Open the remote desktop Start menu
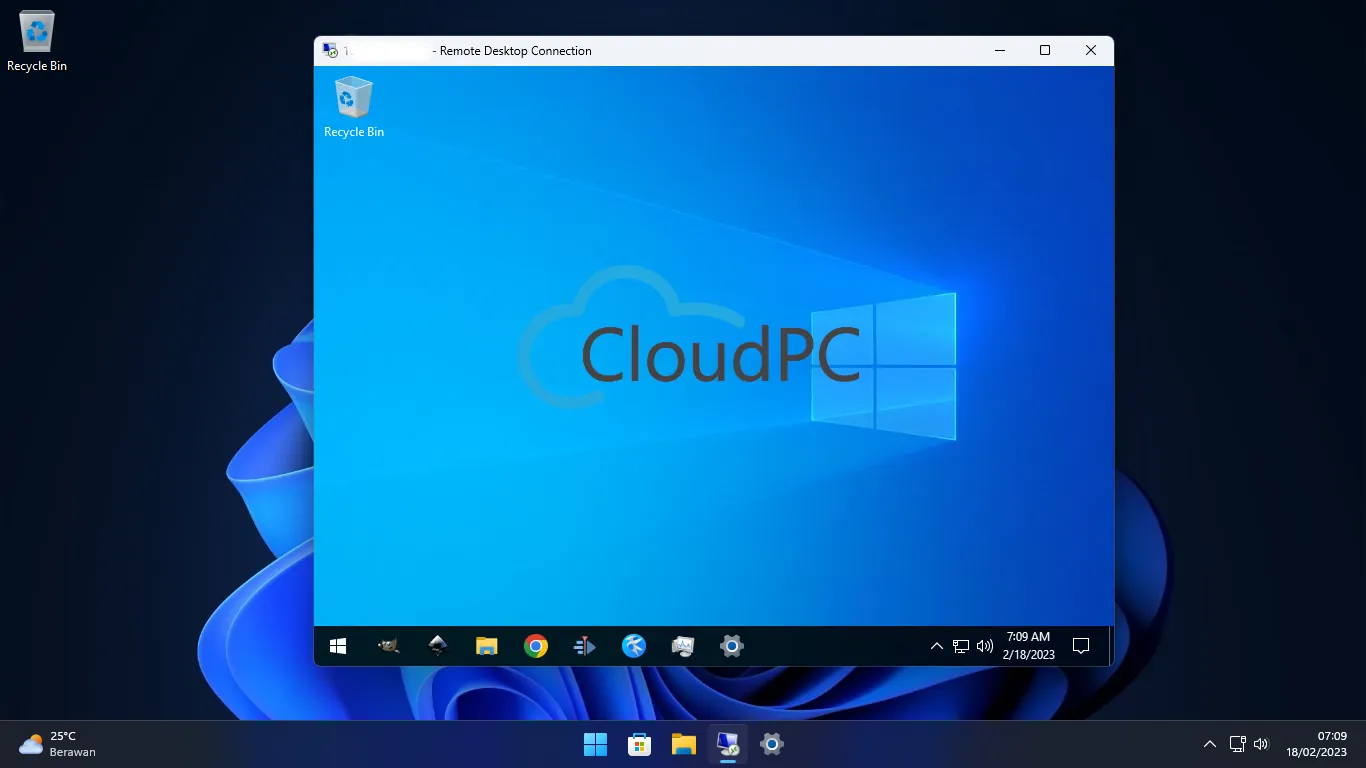Screen dimensions: 1366x768 pos(338,646)
